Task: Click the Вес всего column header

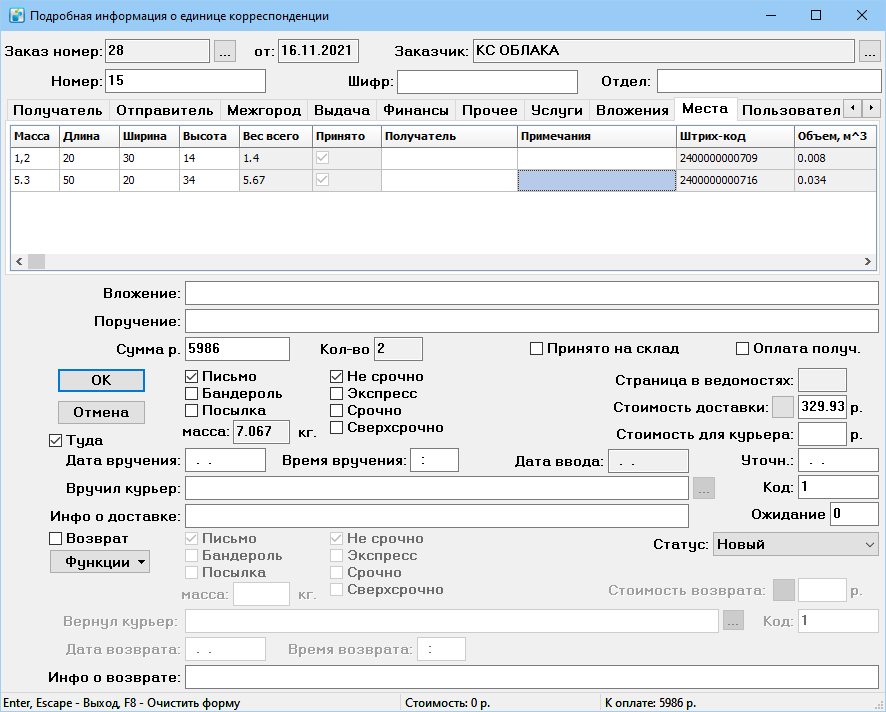Action: 276,136
